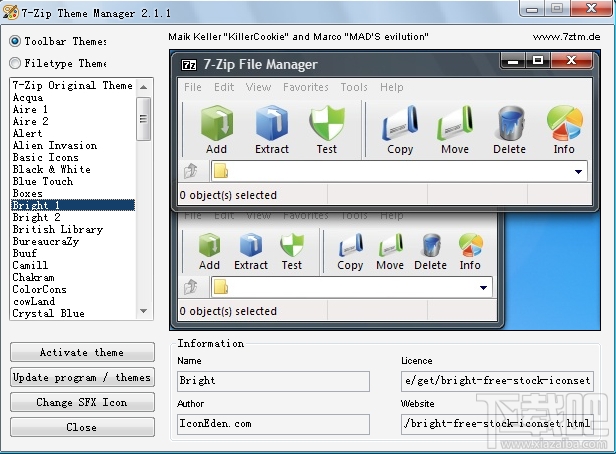Click yellow folder icon in small preview address bar
This screenshot has width=616, height=454.
221,287
